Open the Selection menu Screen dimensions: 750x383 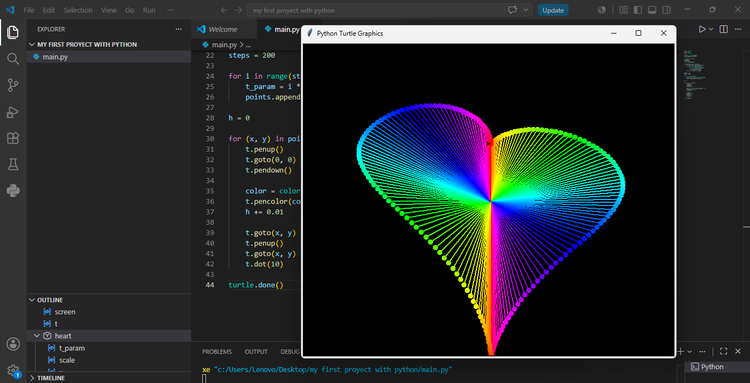(78, 10)
